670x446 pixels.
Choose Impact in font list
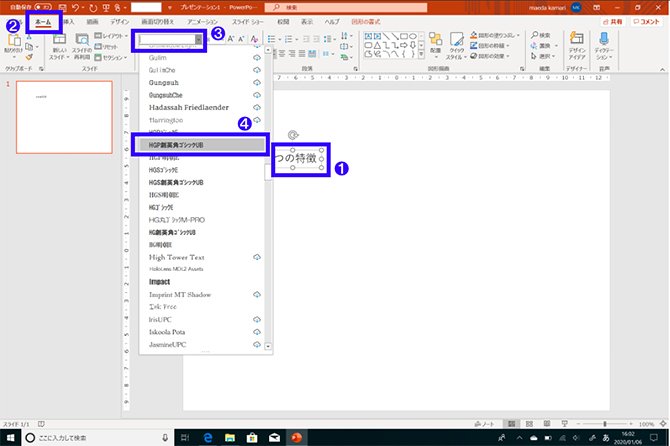point(203,282)
